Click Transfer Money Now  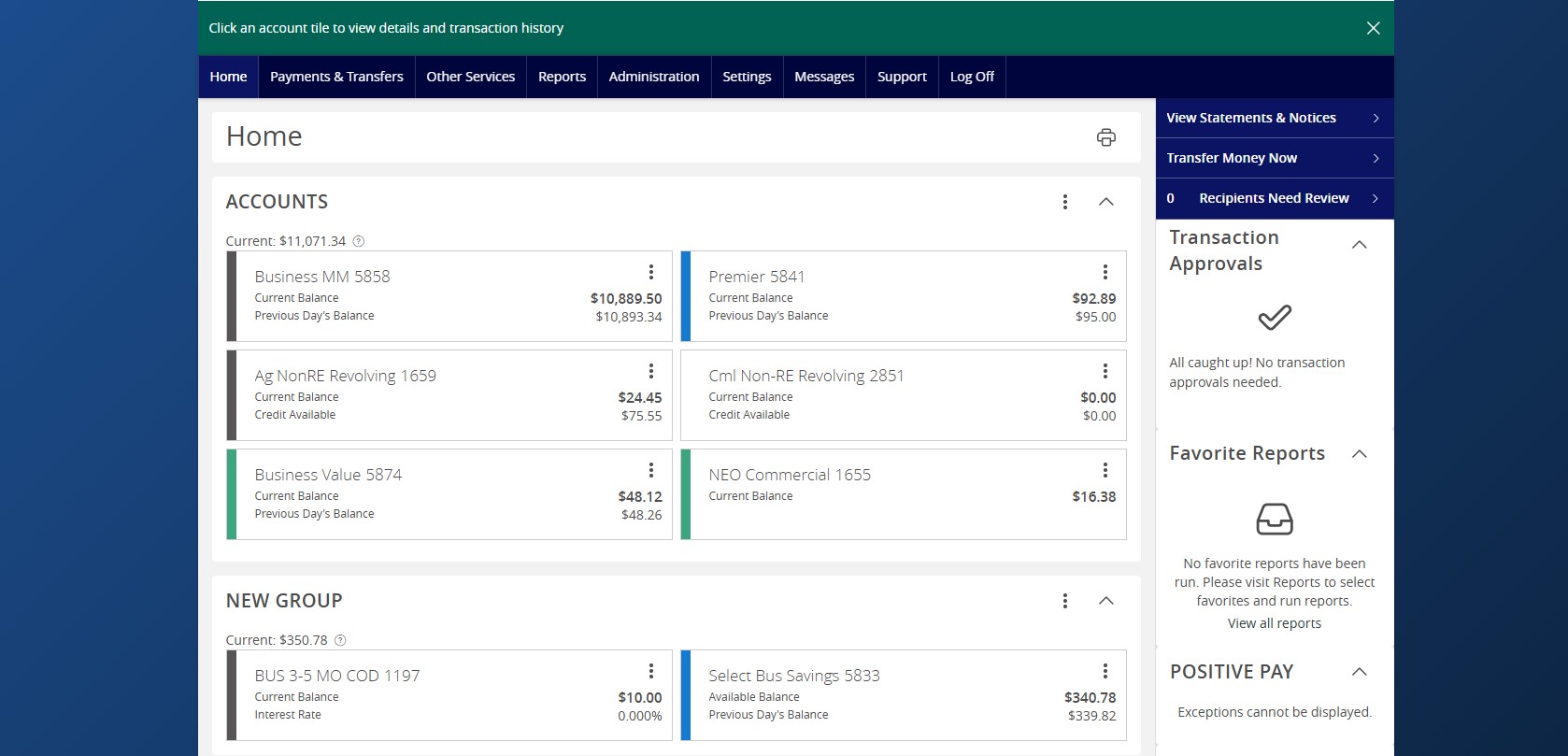[1275, 158]
